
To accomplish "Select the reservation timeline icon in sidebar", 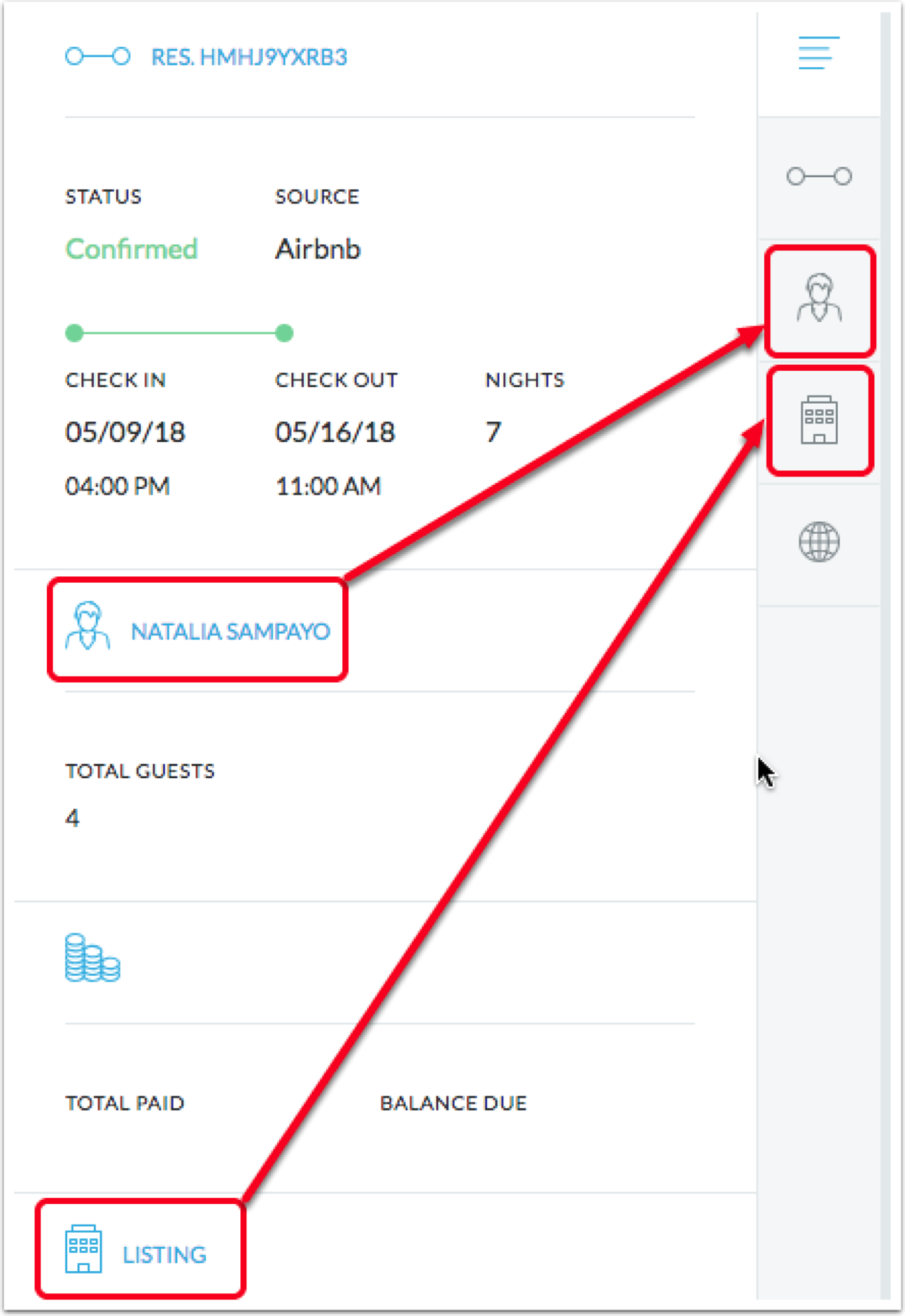I will click(819, 176).
